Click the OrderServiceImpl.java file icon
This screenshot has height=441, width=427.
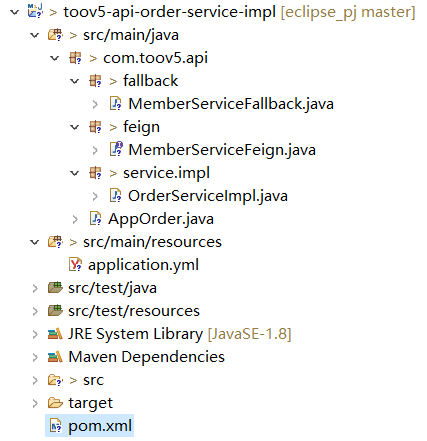115,196
